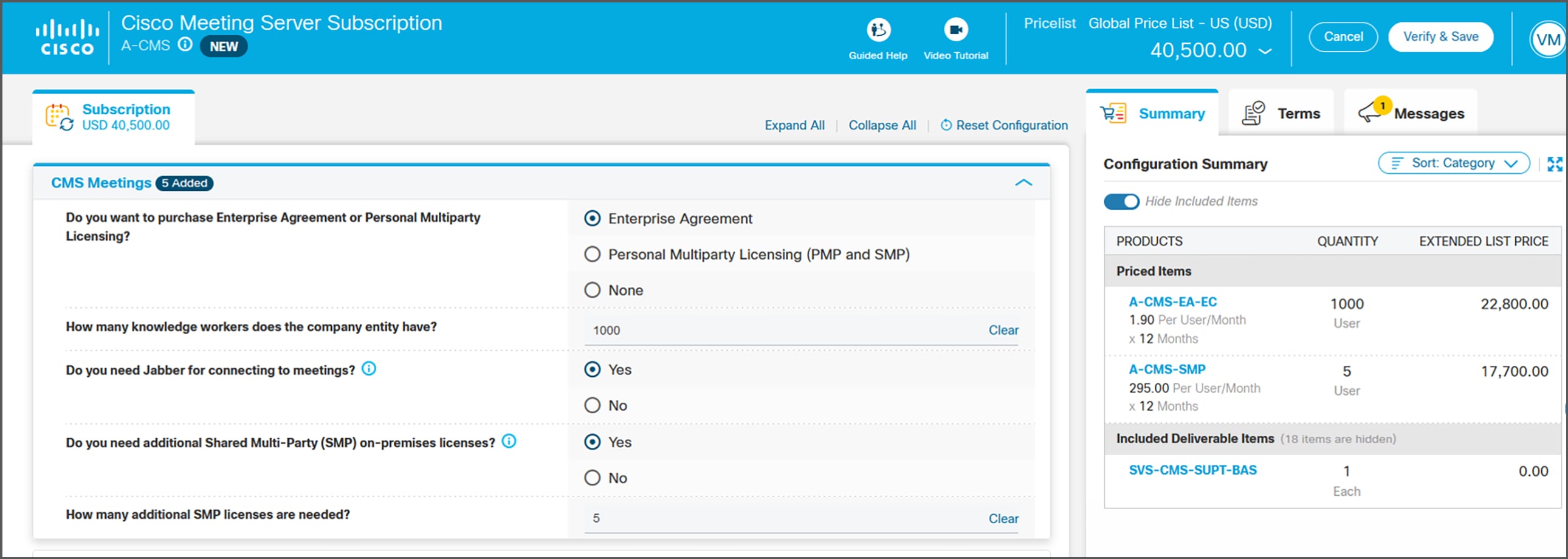Open the Terms tab

pos(1281,113)
